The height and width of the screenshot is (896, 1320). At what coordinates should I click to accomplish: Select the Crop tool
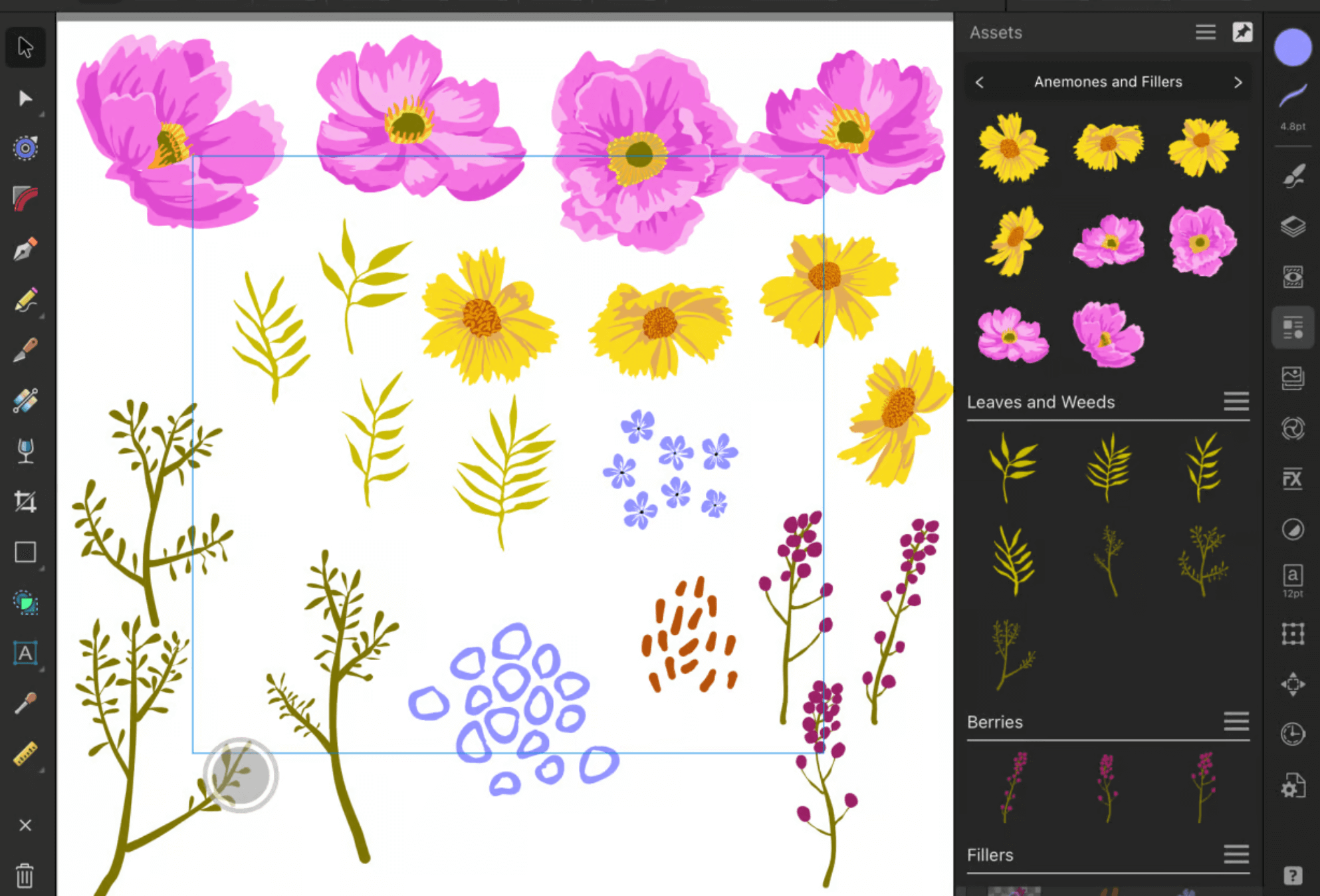25,502
